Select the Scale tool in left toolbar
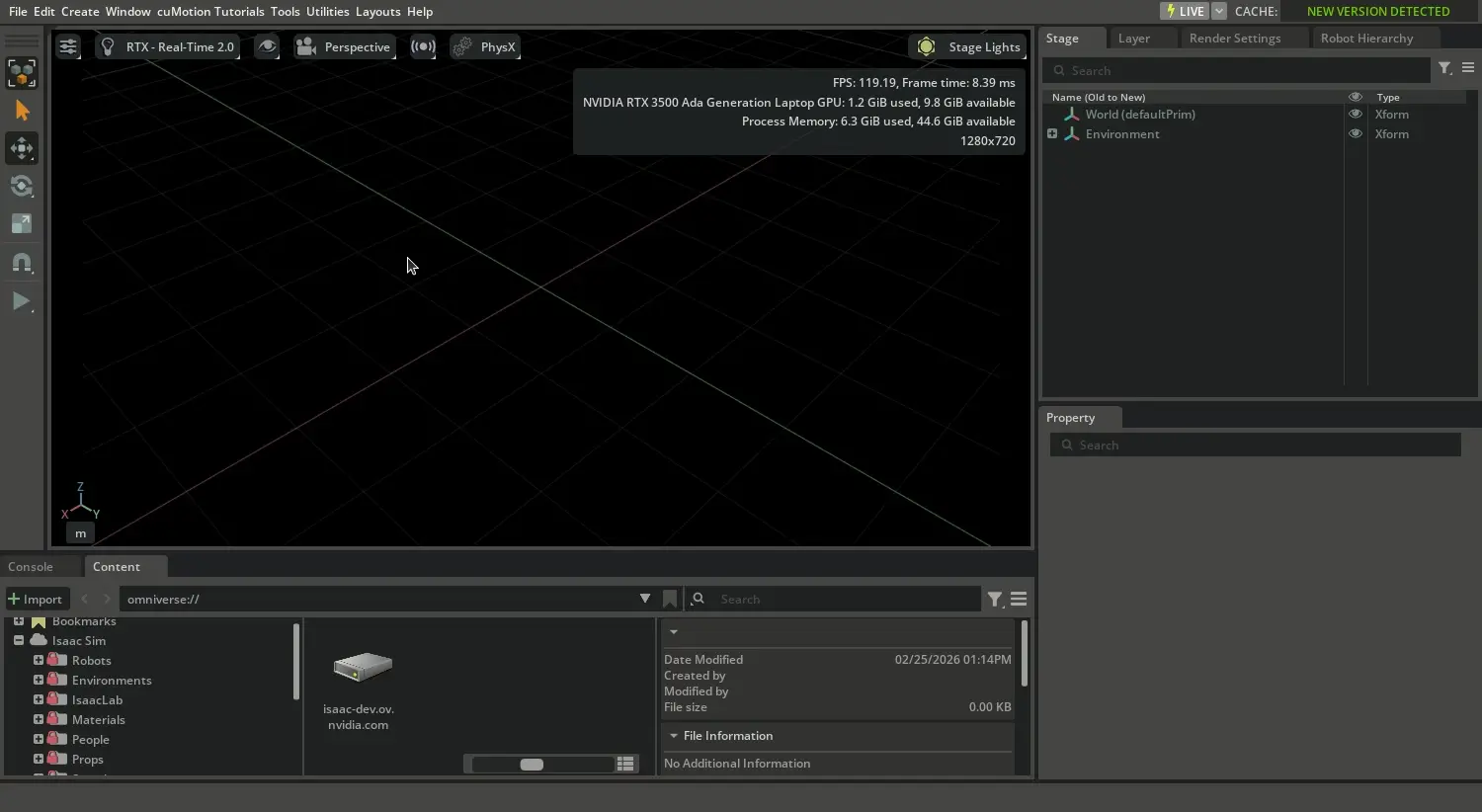1482x812 pixels. [x=22, y=224]
